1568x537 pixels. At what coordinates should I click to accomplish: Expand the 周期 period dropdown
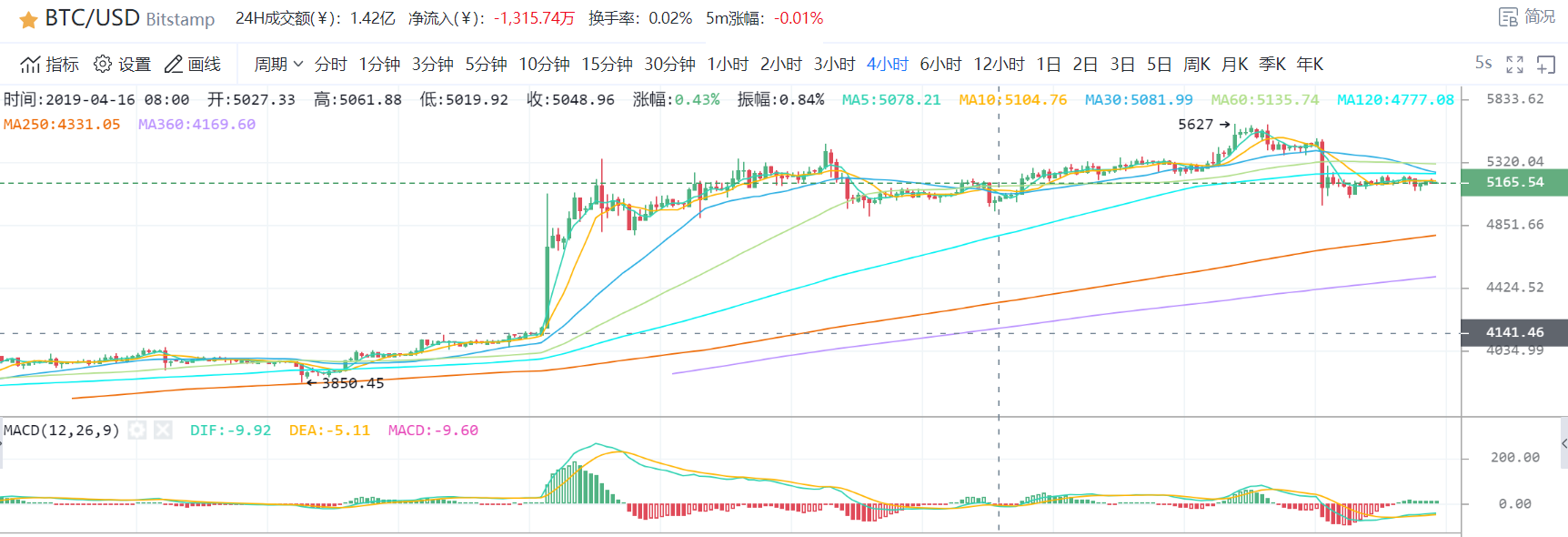pyautogui.click(x=278, y=65)
